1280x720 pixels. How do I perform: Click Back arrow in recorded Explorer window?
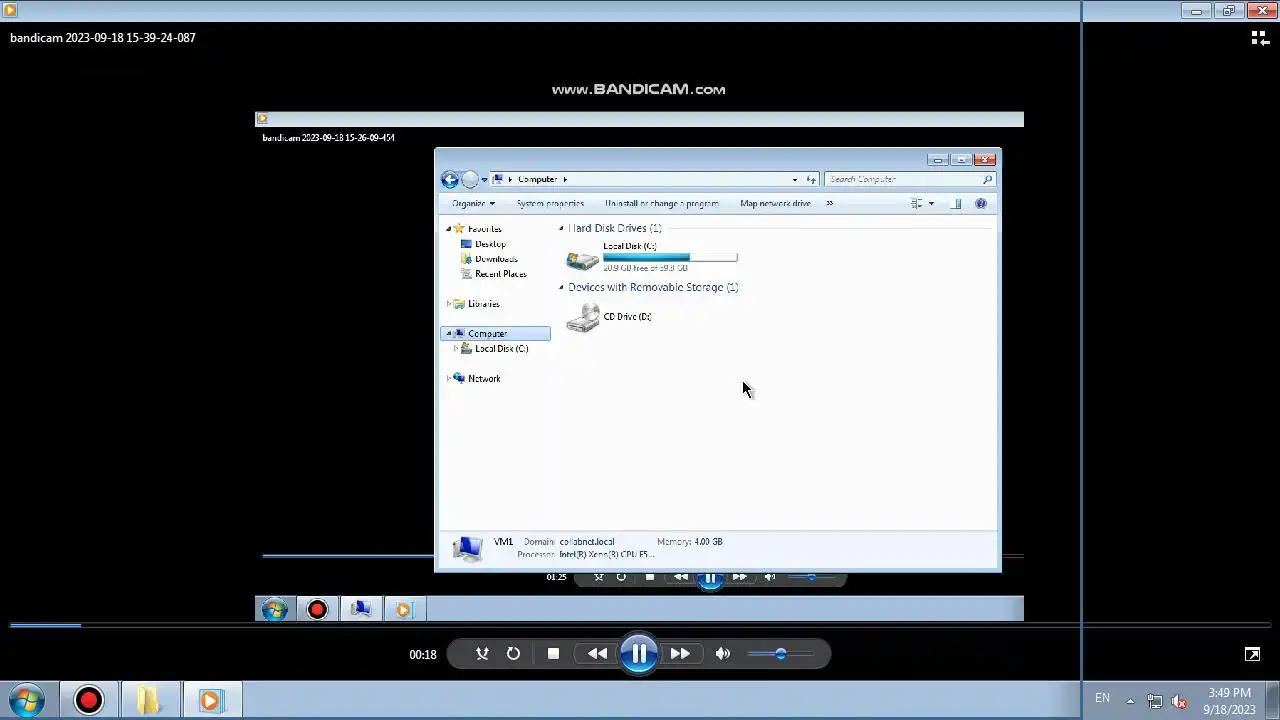click(450, 180)
